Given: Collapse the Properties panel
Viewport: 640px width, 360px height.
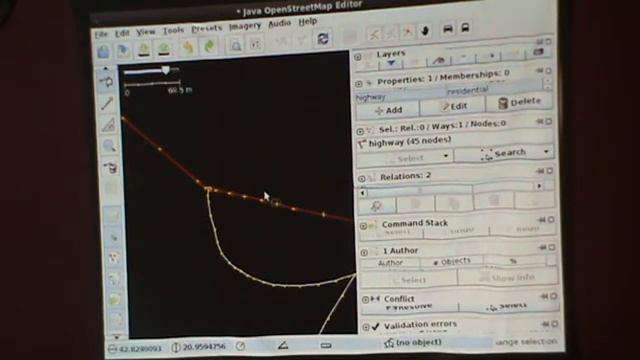Looking at the screenshot, I should coord(359,84).
